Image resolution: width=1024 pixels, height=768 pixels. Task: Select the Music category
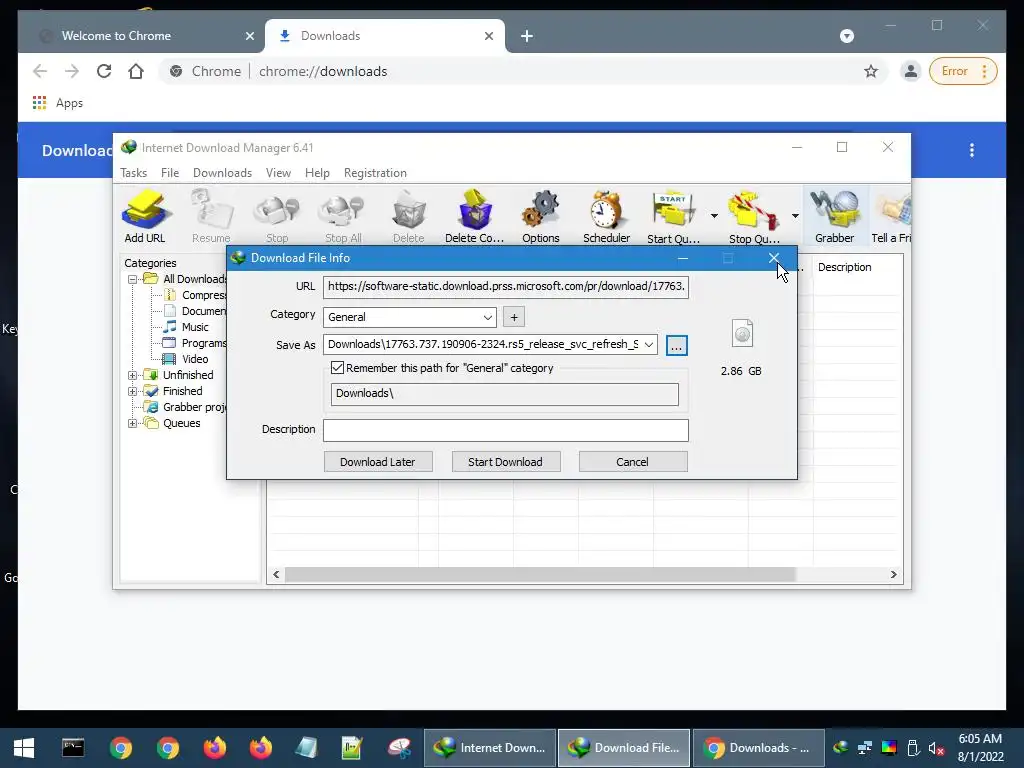click(195, 327)
